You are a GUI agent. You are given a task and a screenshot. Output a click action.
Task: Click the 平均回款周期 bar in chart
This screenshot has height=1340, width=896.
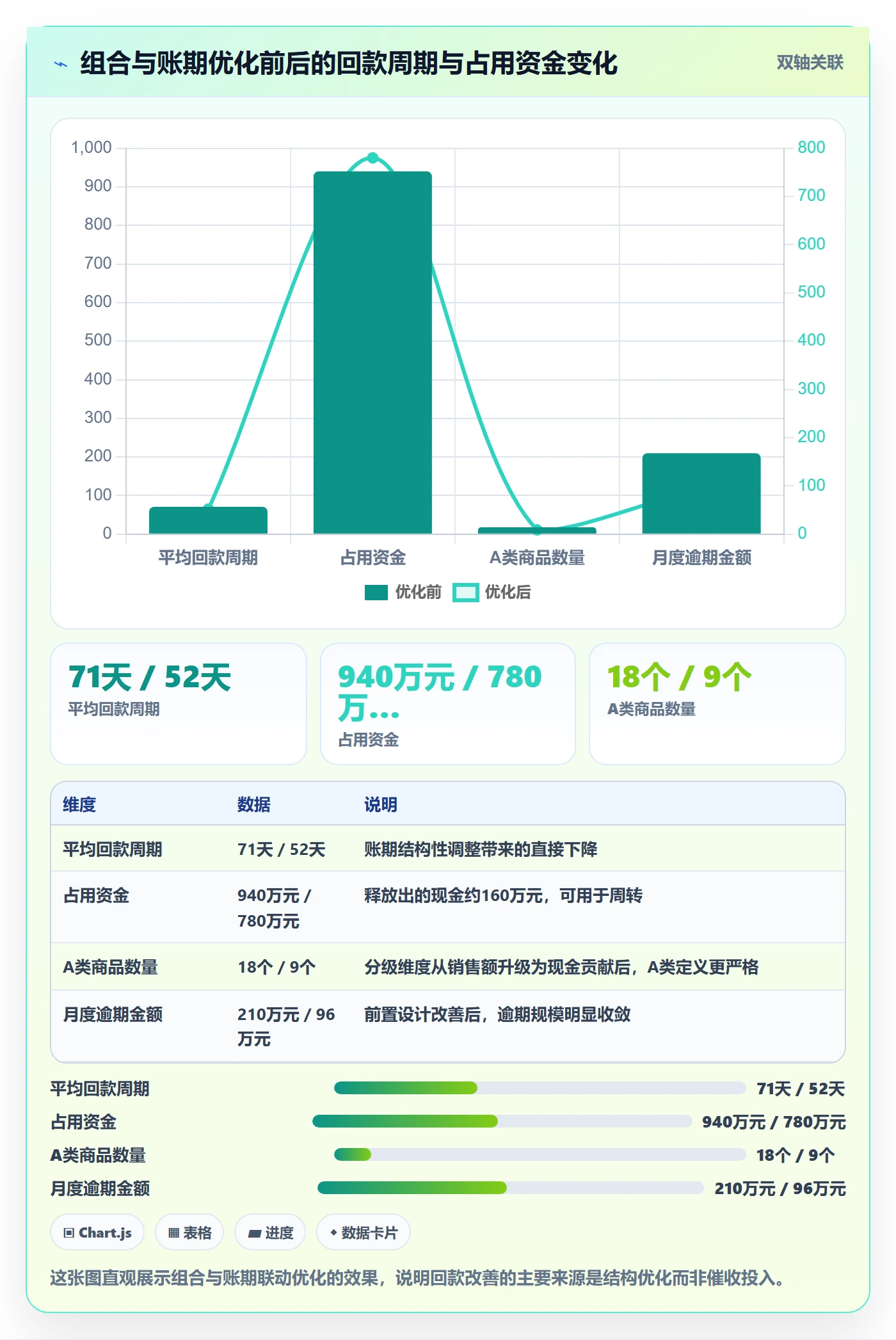click(208, 520)
